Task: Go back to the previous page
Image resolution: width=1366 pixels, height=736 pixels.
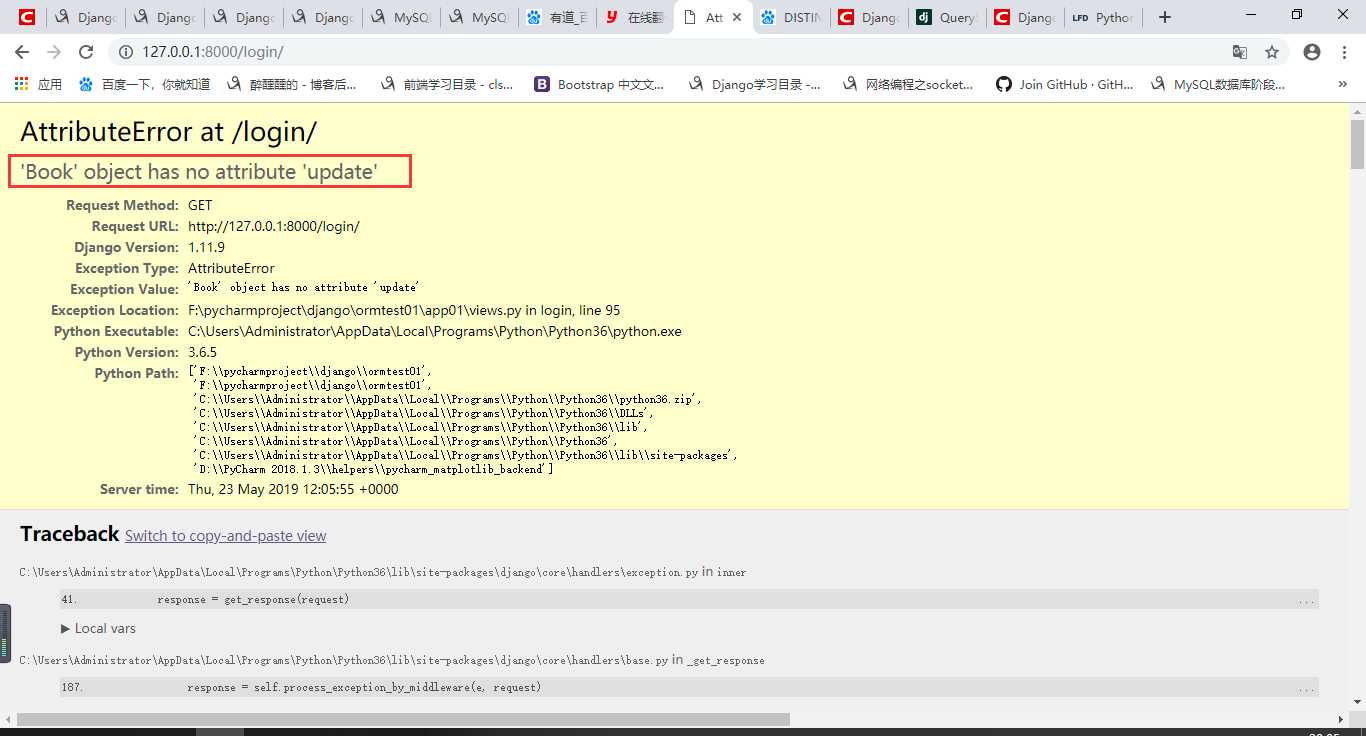Action: [22, 52]
